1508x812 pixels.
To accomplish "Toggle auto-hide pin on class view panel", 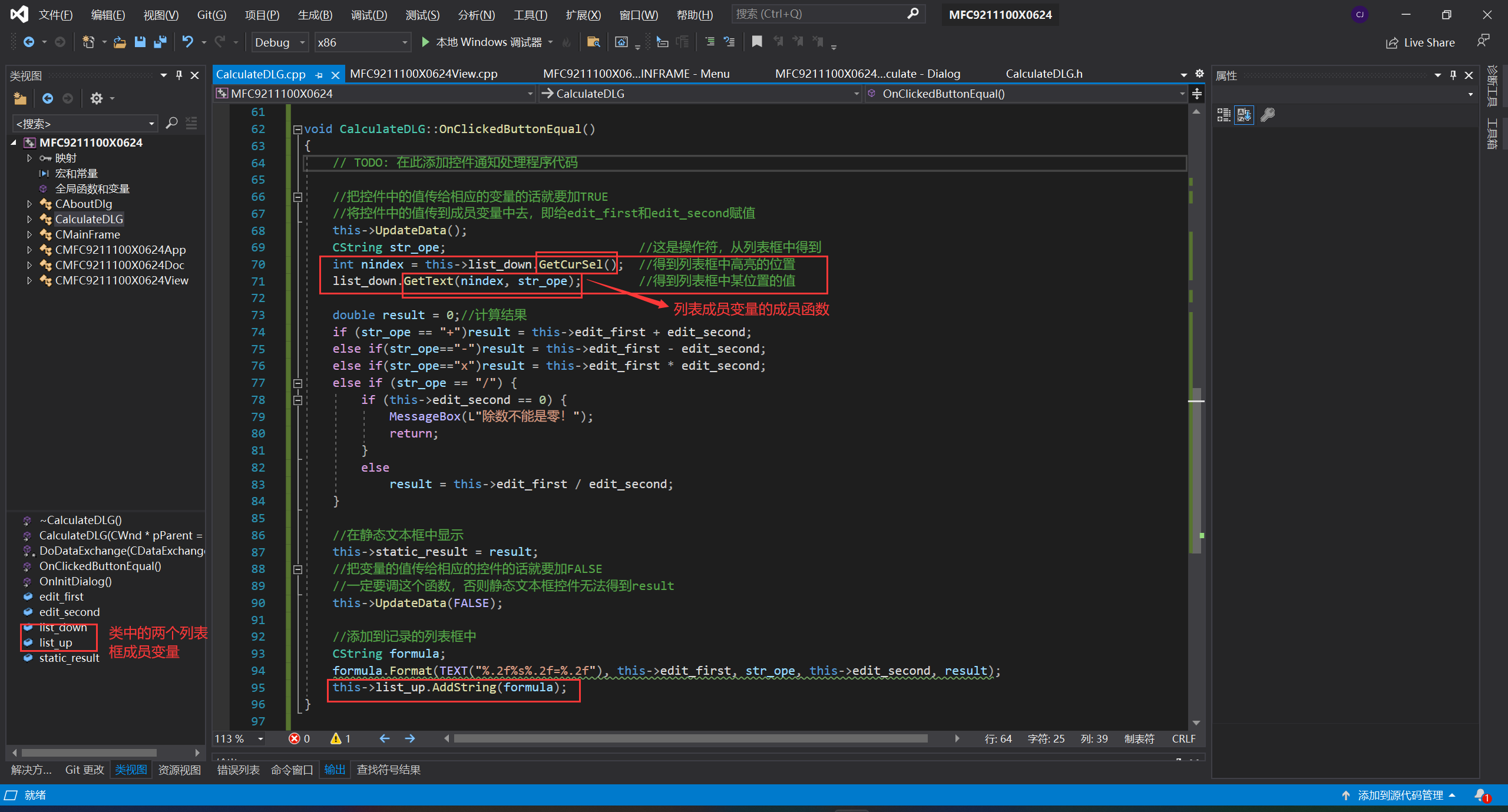I will click(179, 75).
